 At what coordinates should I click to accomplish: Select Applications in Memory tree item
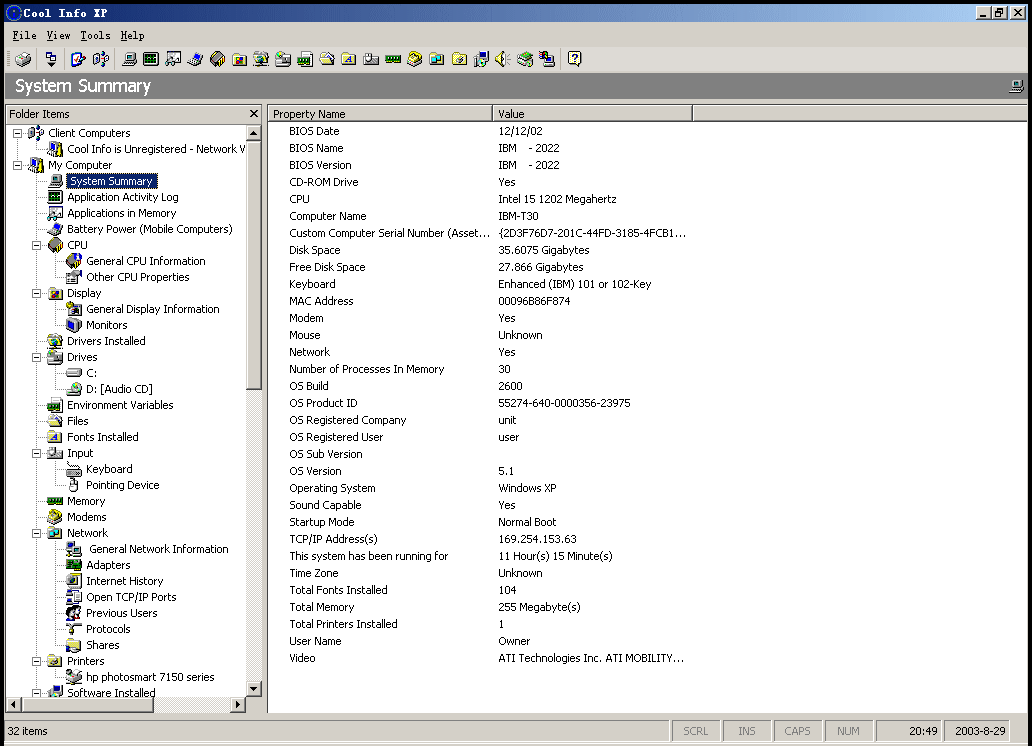tap(122, 213)
